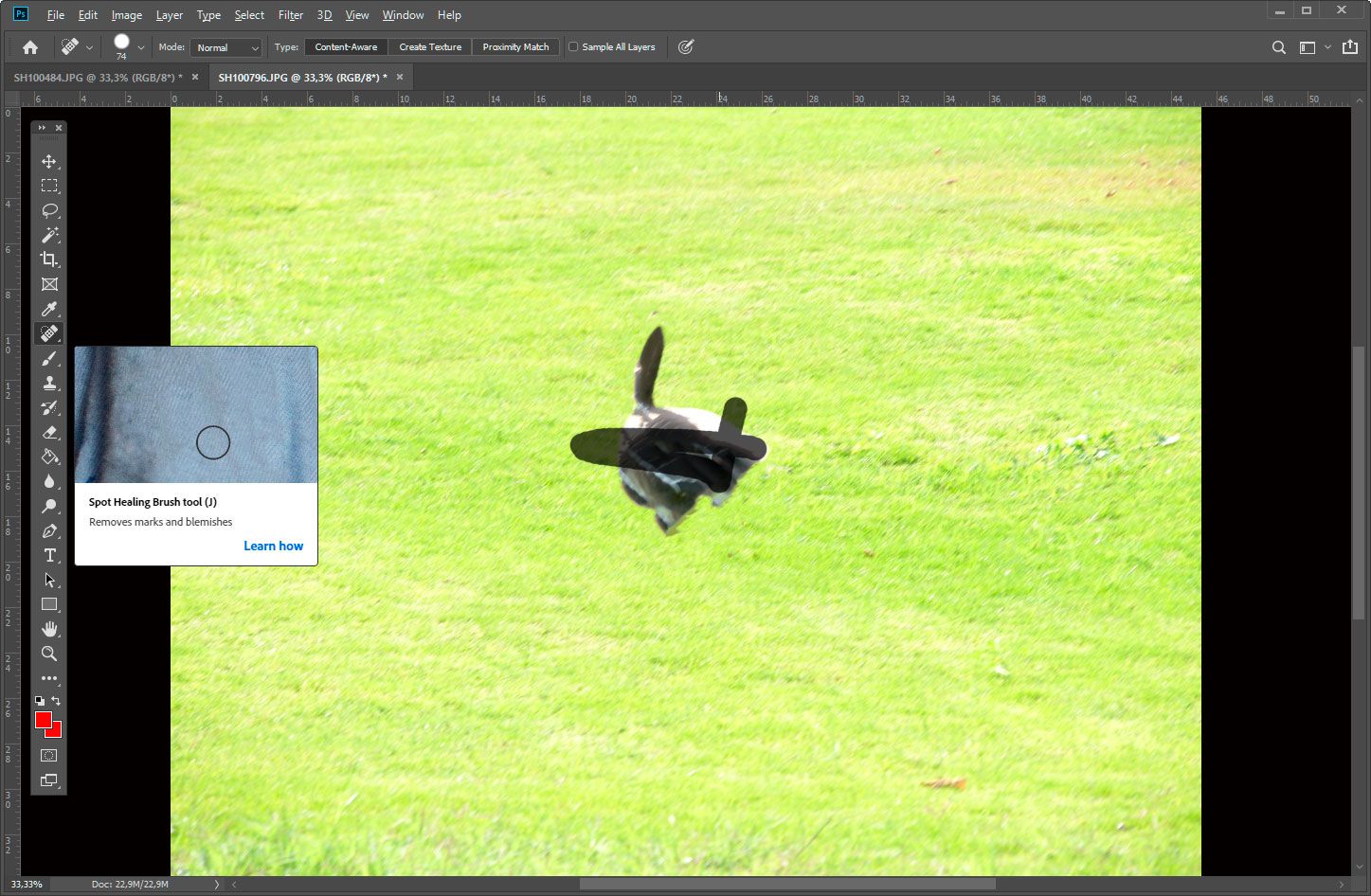
Task: Open the Edit Toolbar ellipsis menu
Action: 49,678
